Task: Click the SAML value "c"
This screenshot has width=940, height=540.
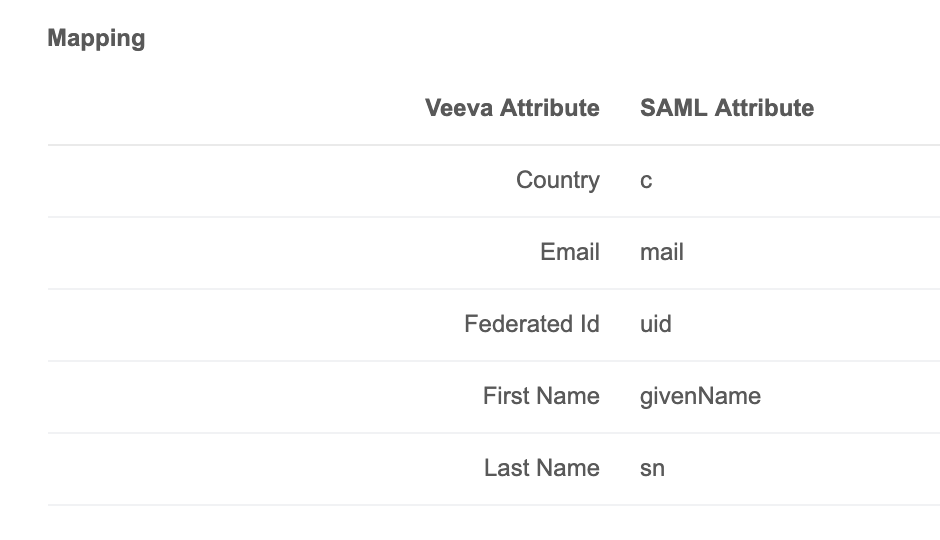Action: (x=646, y=181)
